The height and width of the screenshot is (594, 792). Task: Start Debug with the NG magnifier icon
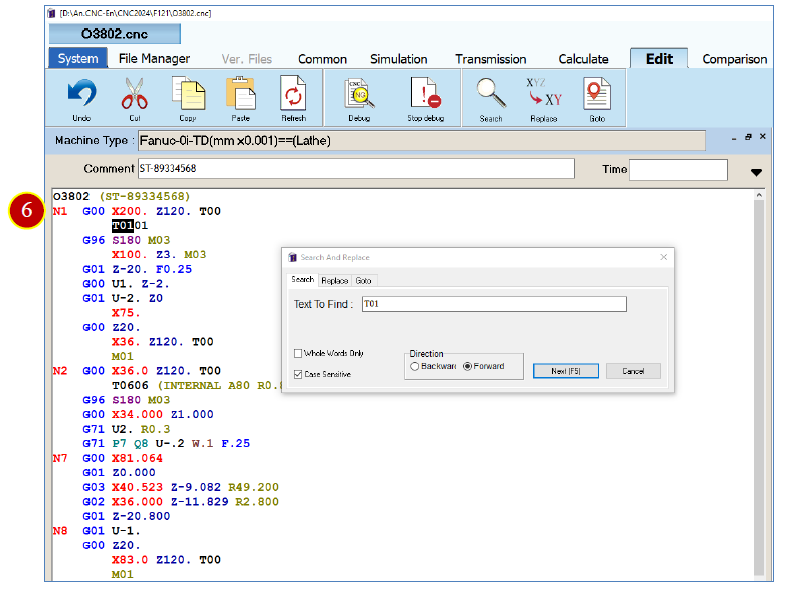[x=359, y=94]
